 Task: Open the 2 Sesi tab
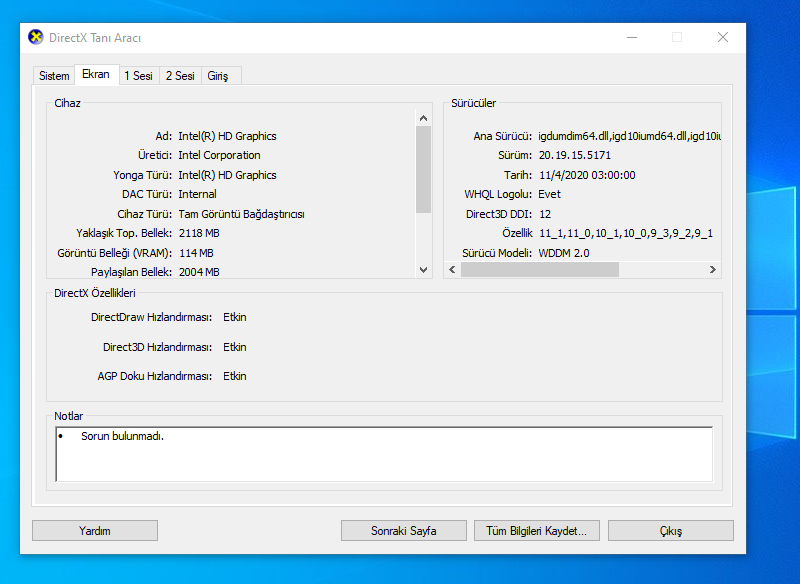180,76
